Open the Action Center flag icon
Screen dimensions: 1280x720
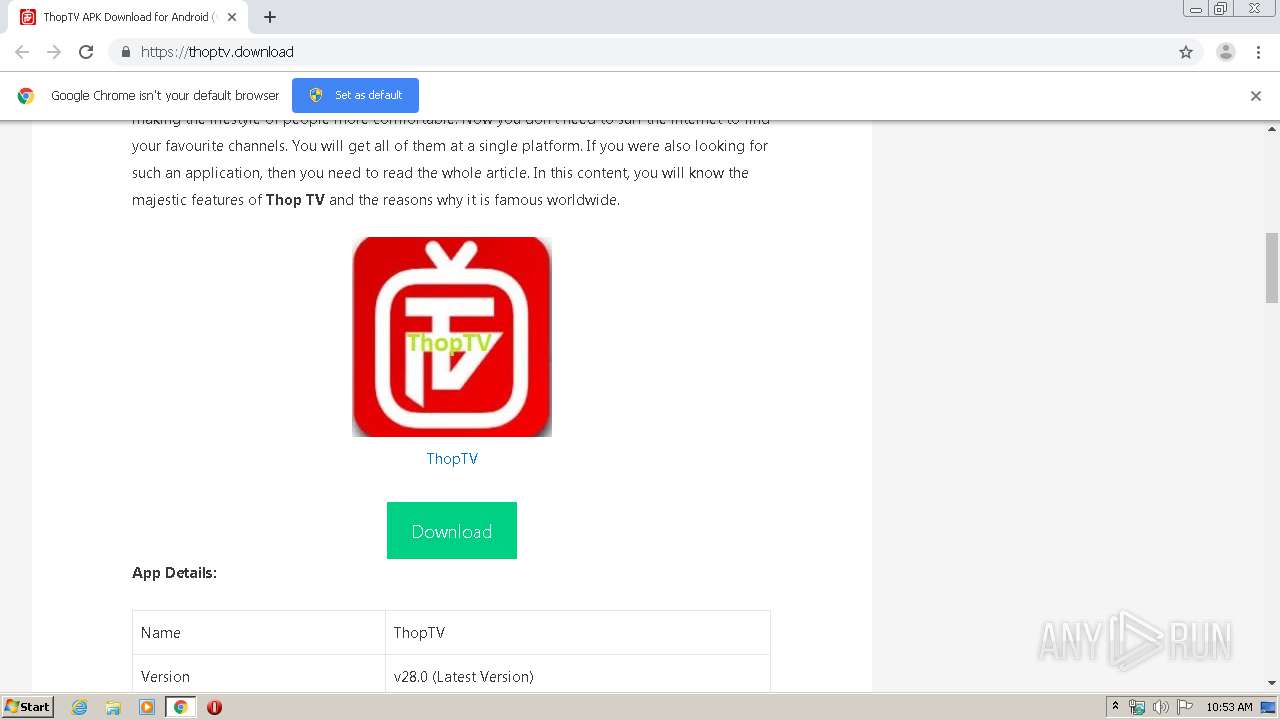pyautogui.click(x=1185, y=707)
